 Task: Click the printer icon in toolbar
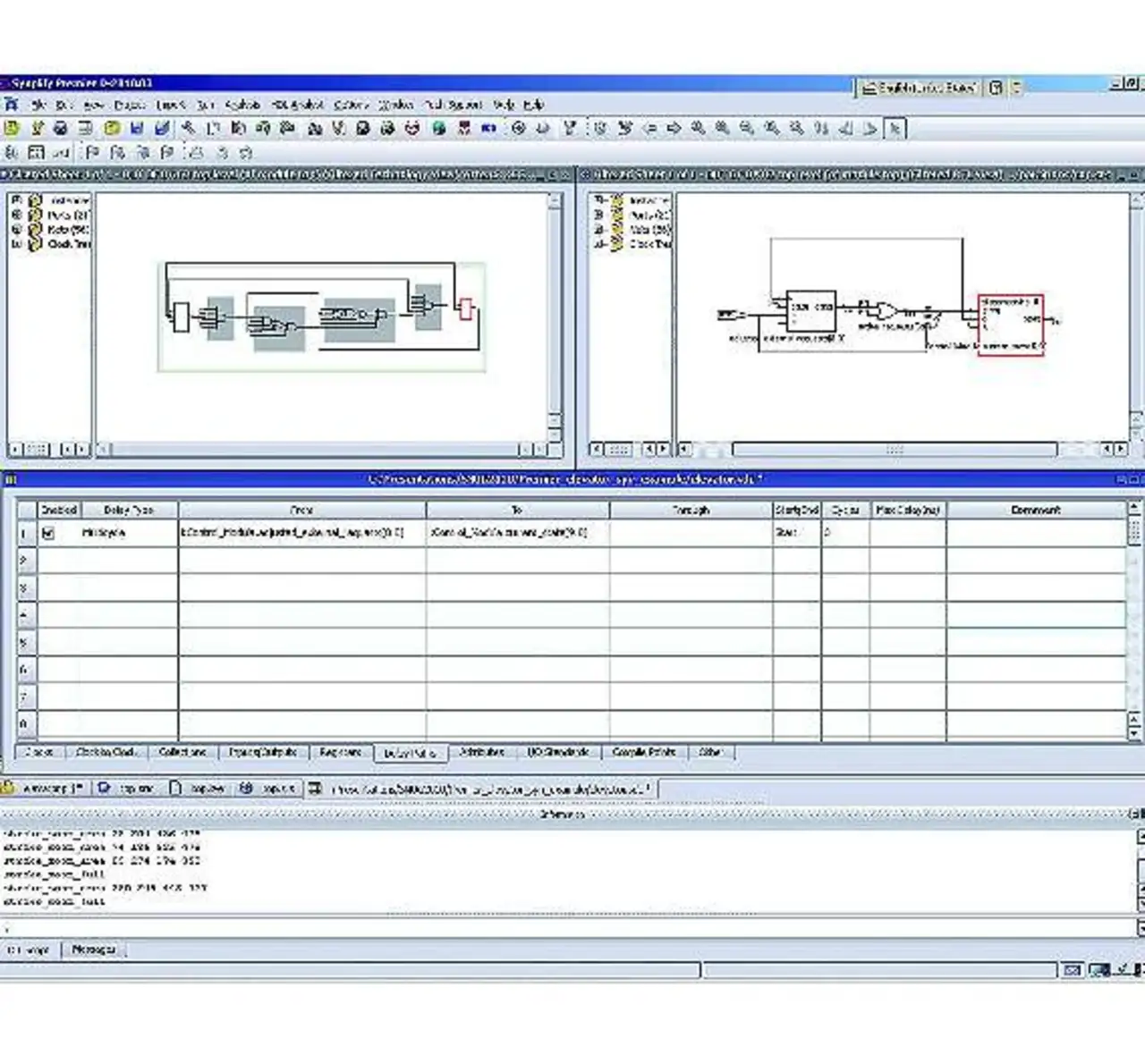pos(61,129)
